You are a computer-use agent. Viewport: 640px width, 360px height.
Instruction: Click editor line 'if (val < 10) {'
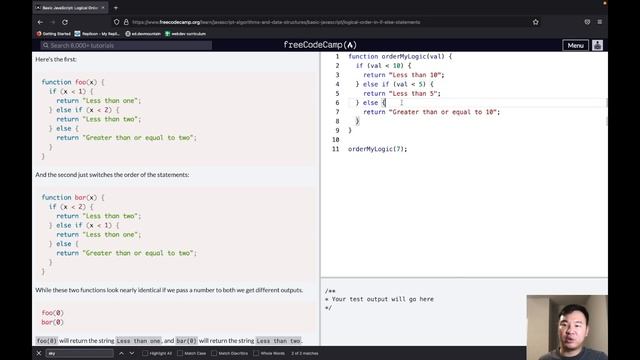pos(383,66)
